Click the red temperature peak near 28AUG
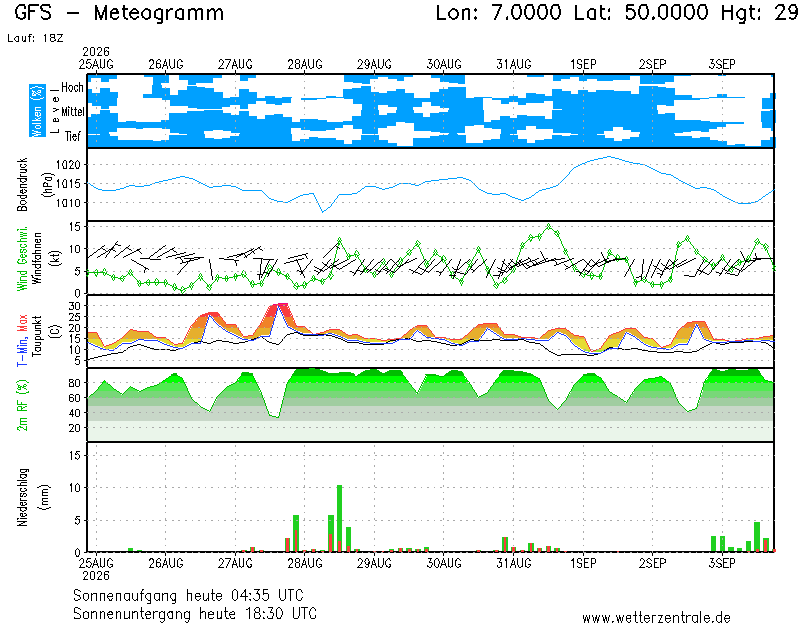The width and height of the screenshot is (800, 625). coord(280,305)
